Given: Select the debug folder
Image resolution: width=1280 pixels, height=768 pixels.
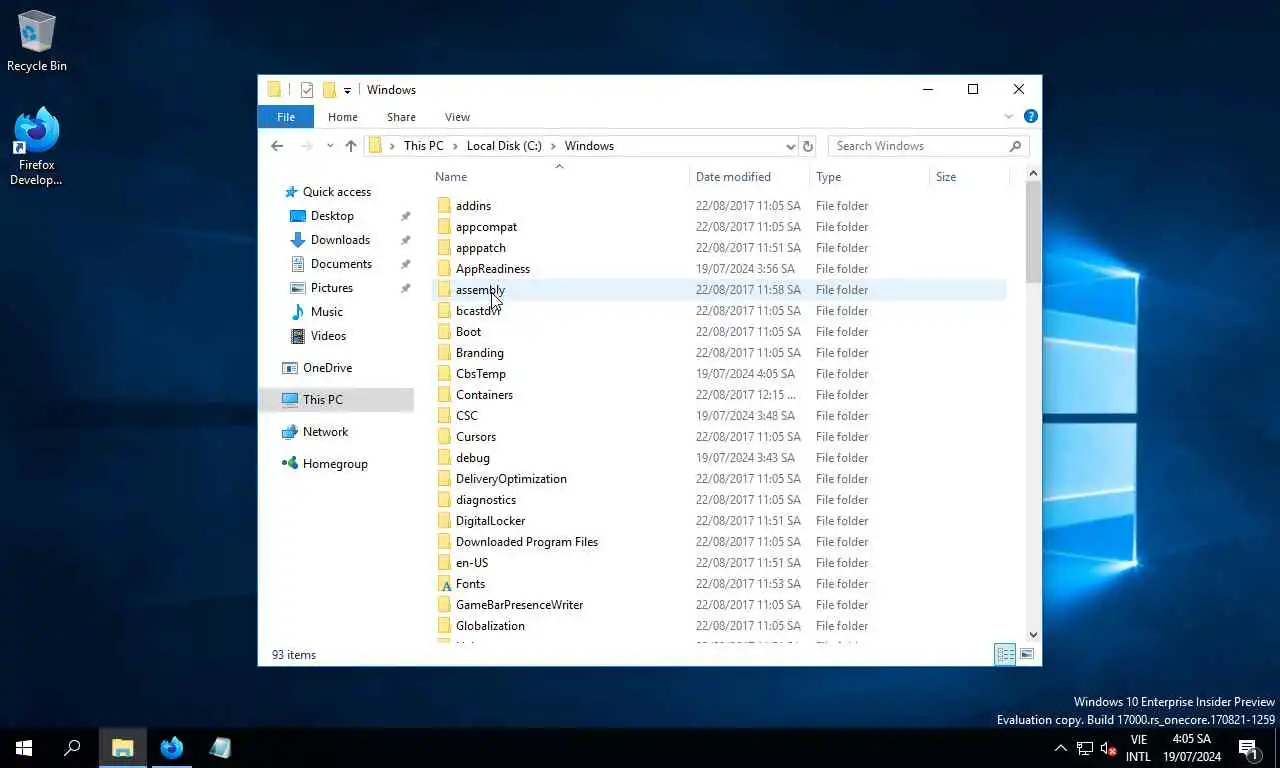Looking at the screenshot, I should (473, 458).
